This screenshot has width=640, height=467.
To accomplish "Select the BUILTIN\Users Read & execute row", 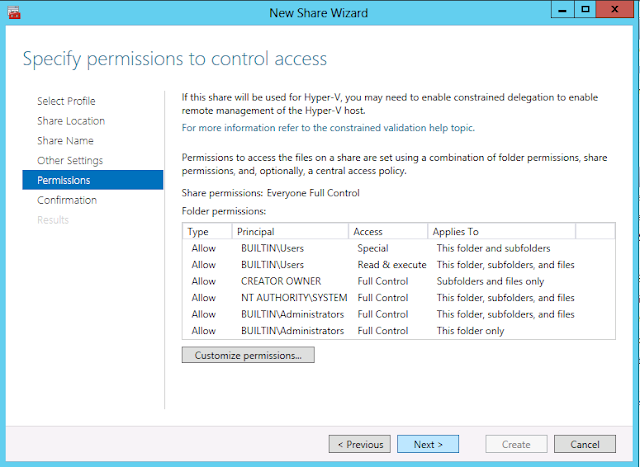I will 399,265.
